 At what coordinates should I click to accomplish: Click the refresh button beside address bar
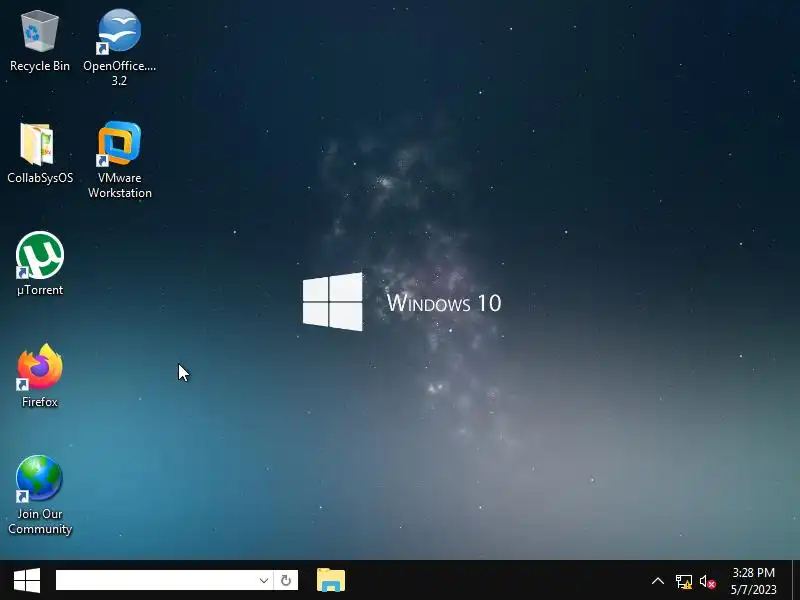tap(286, 581)
